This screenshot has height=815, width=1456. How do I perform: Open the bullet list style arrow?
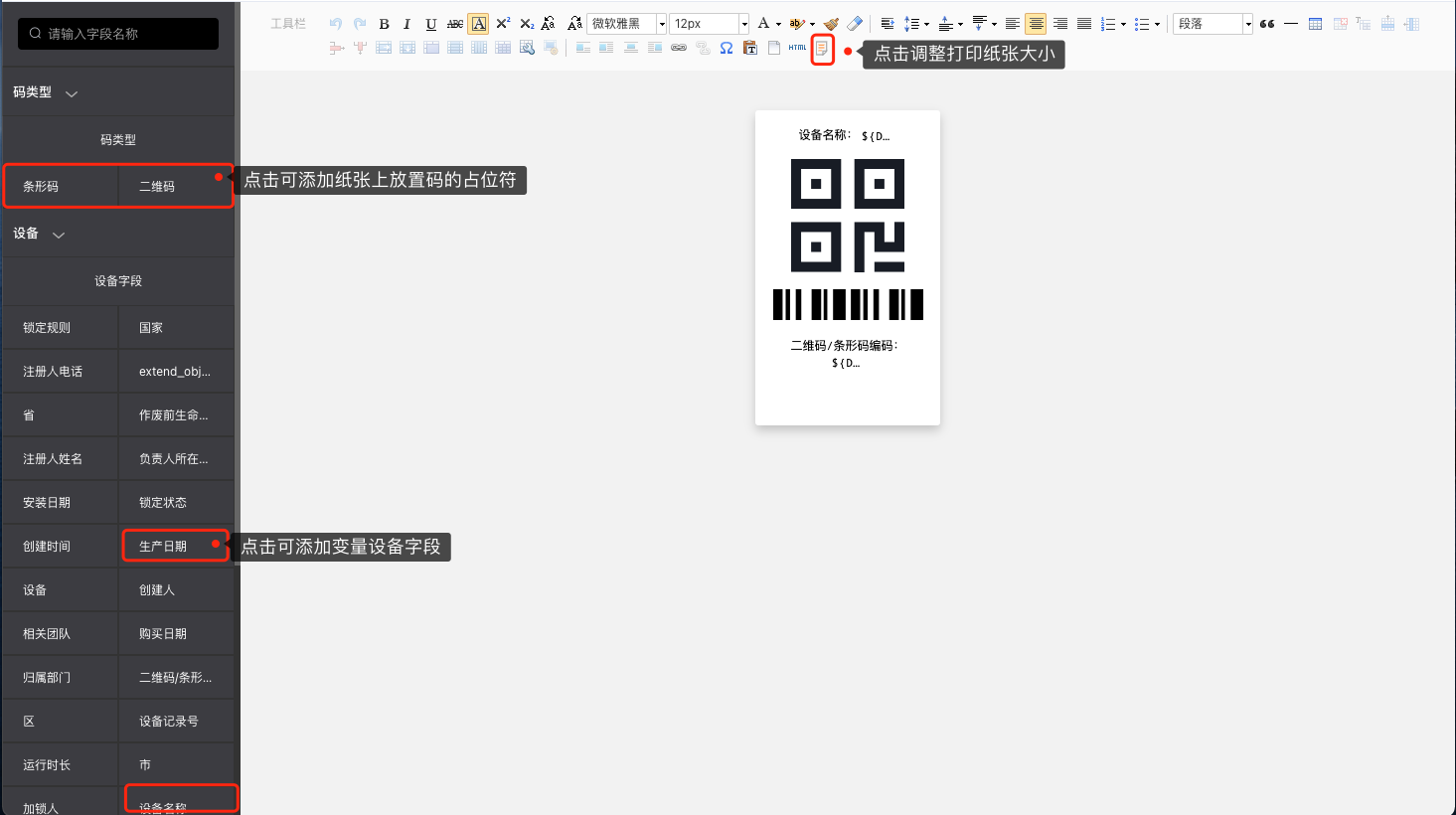[1157, 25]
